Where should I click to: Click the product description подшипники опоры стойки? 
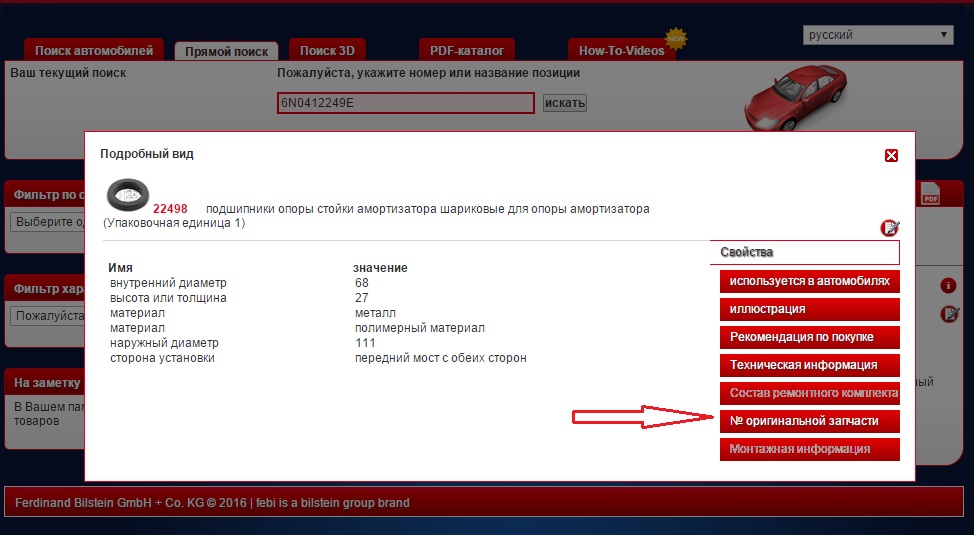tap(427, 209)
